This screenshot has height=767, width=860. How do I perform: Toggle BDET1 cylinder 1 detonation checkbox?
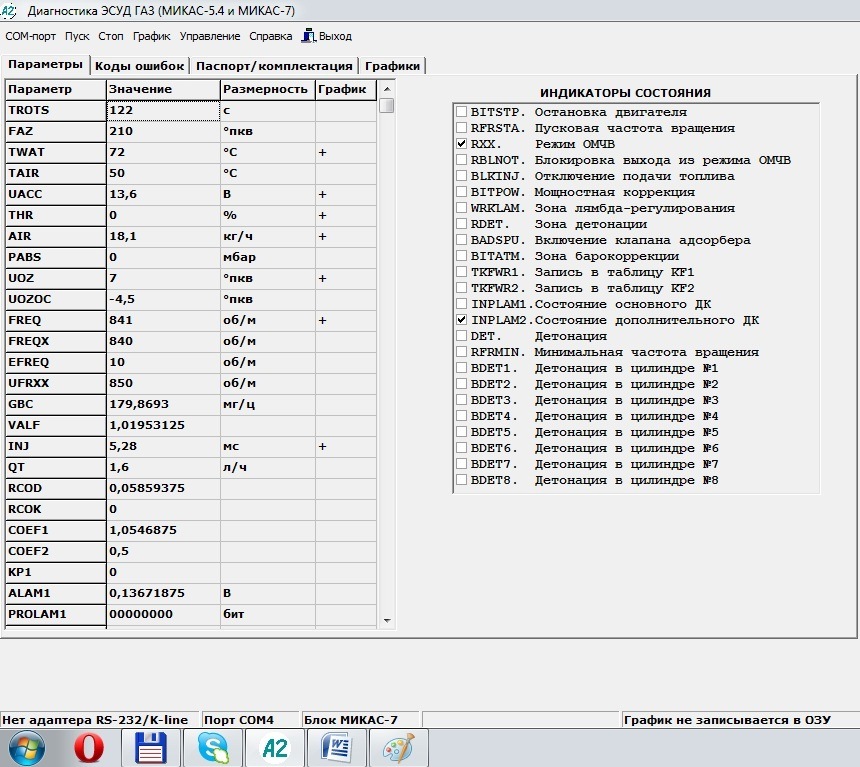tap(462, 368)
